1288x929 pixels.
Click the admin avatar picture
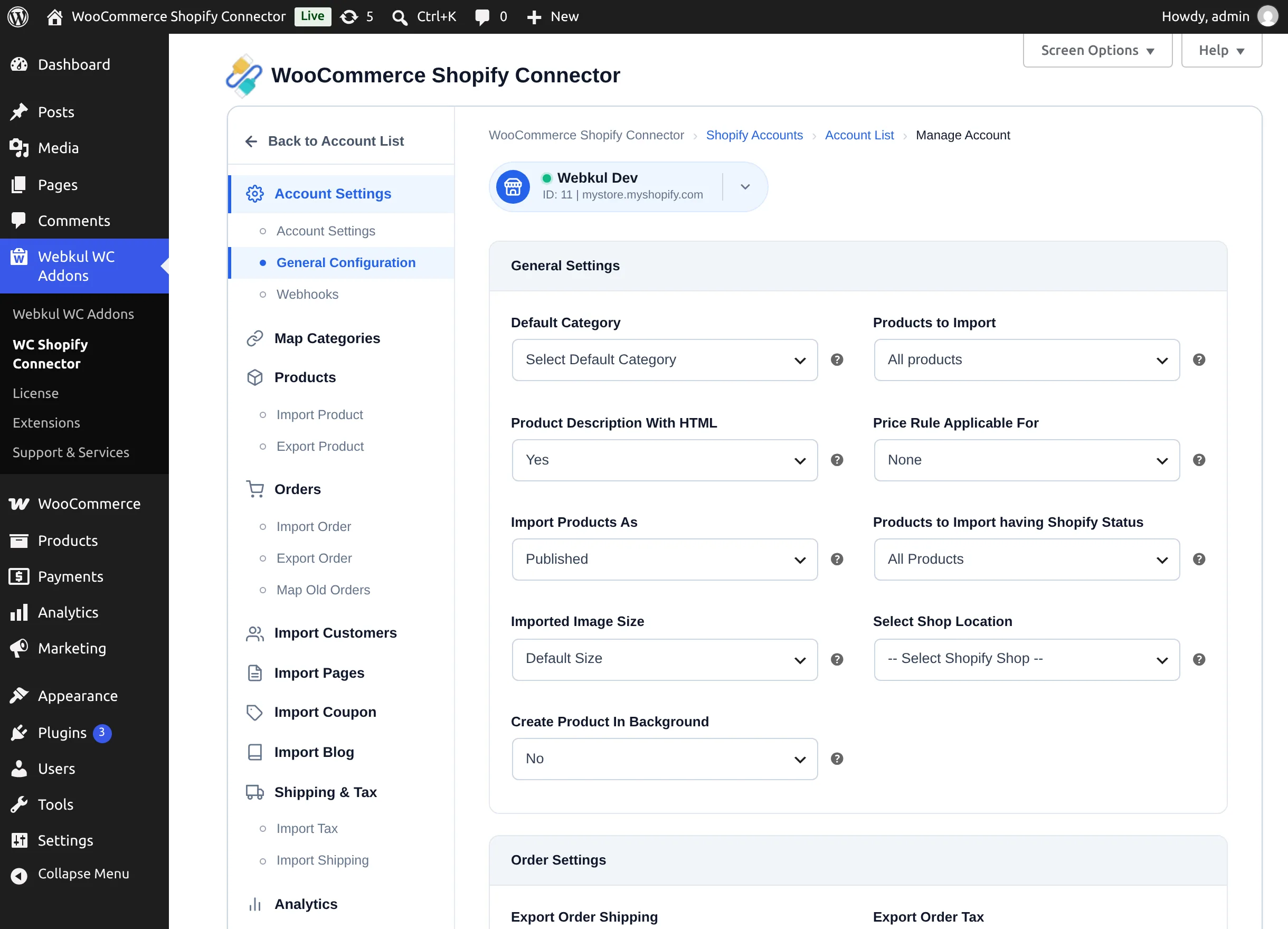(x=1267, y=16)
